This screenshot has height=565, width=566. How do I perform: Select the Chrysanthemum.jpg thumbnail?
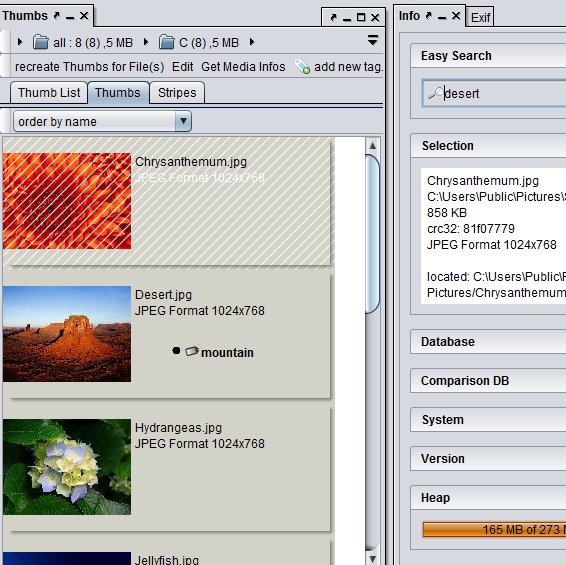(x=67, y=201)
